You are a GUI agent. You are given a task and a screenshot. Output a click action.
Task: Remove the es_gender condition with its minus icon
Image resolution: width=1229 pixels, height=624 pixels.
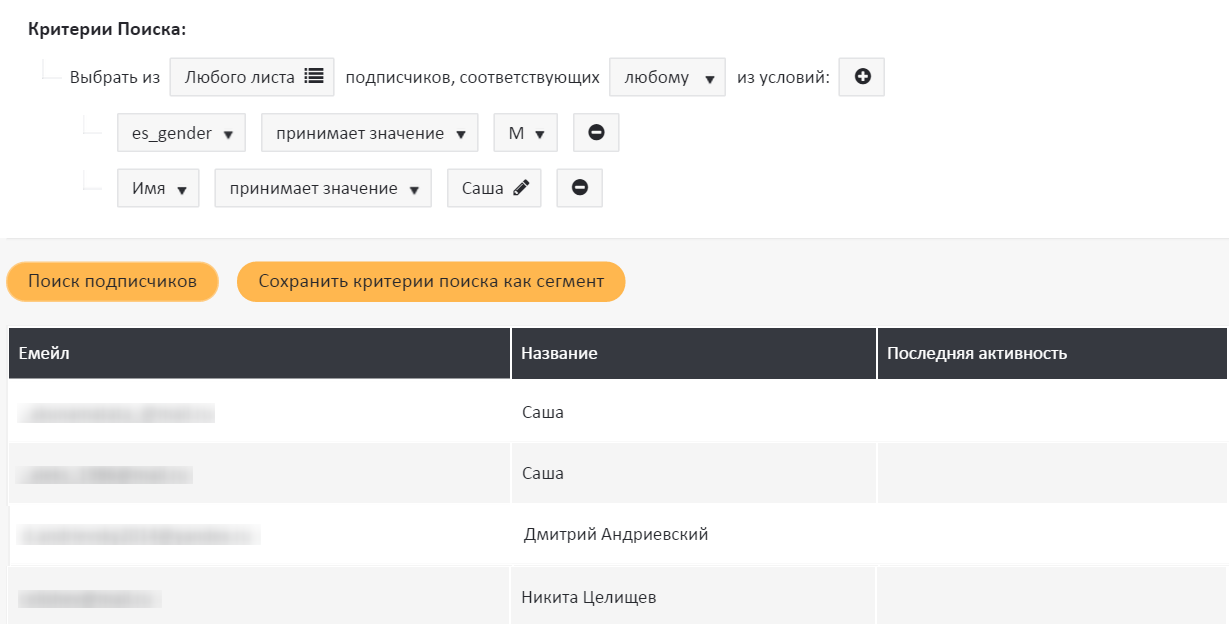coord(596,133)
